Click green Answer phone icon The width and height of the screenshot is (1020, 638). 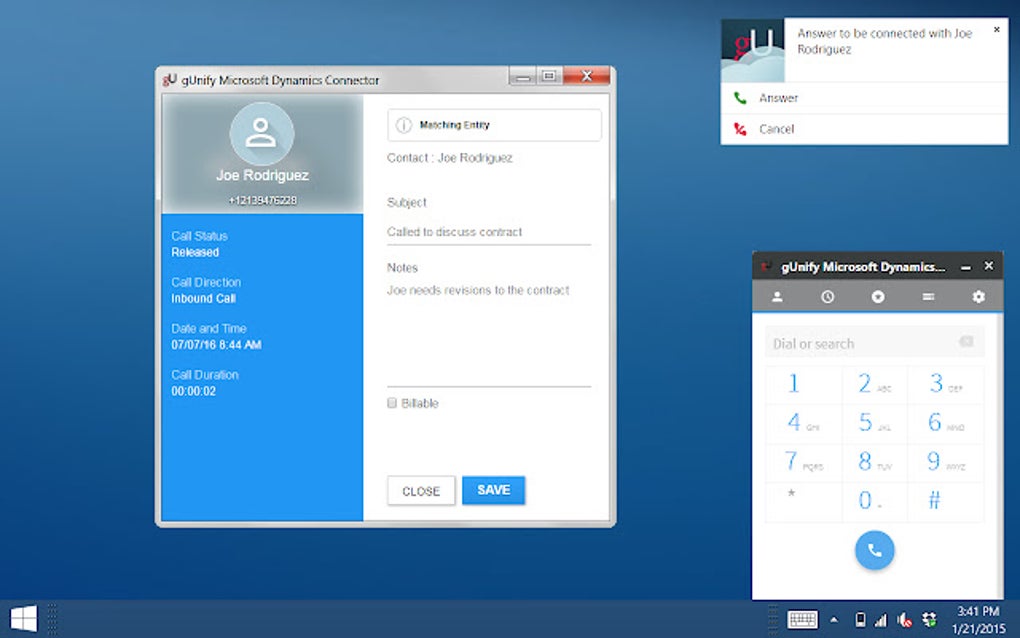tap(740, 98)
